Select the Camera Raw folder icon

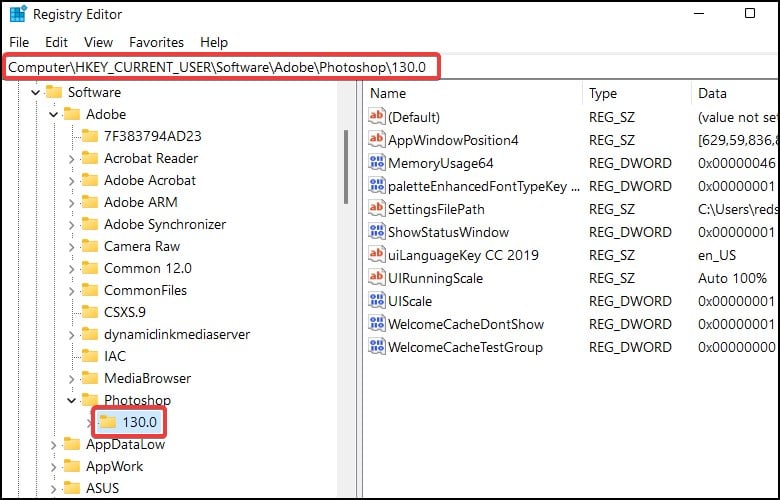pos(90,246)
